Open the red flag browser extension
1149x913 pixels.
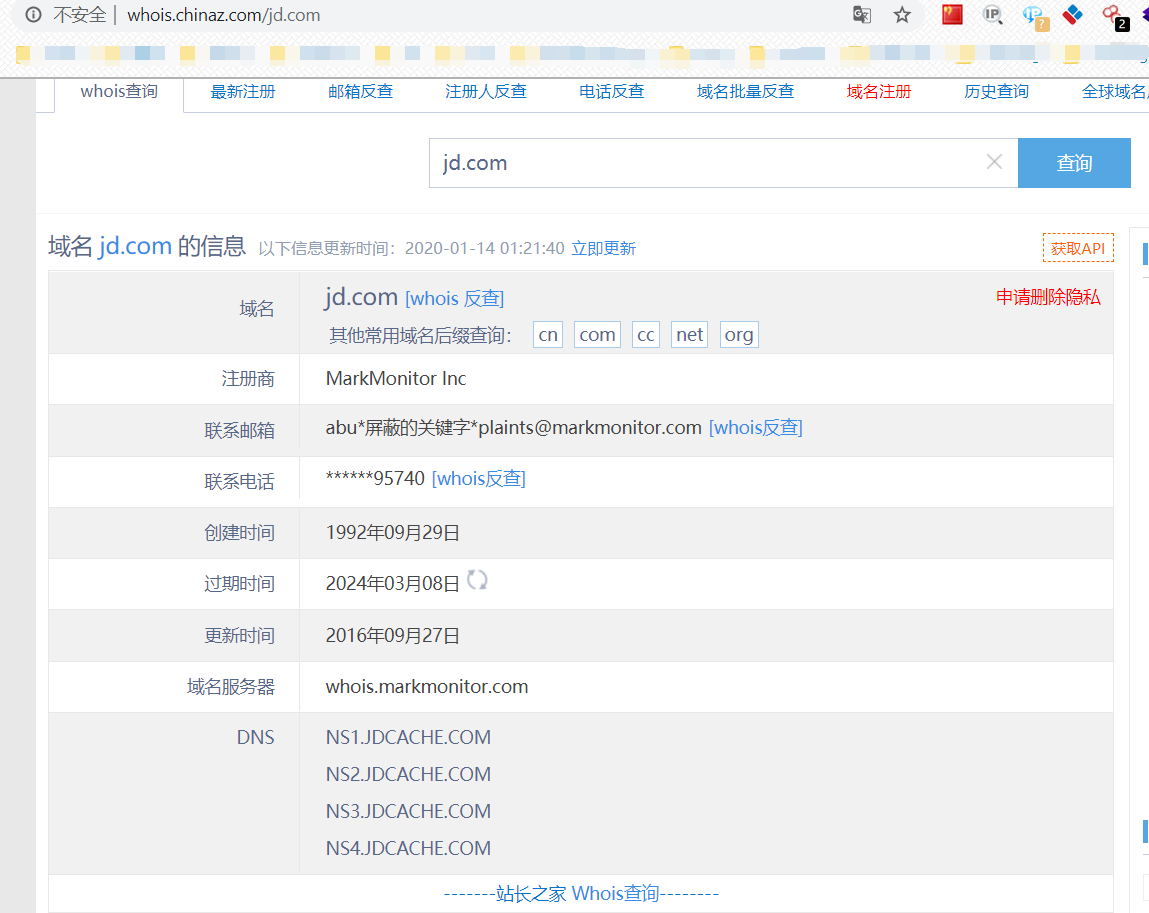point(952,15)
